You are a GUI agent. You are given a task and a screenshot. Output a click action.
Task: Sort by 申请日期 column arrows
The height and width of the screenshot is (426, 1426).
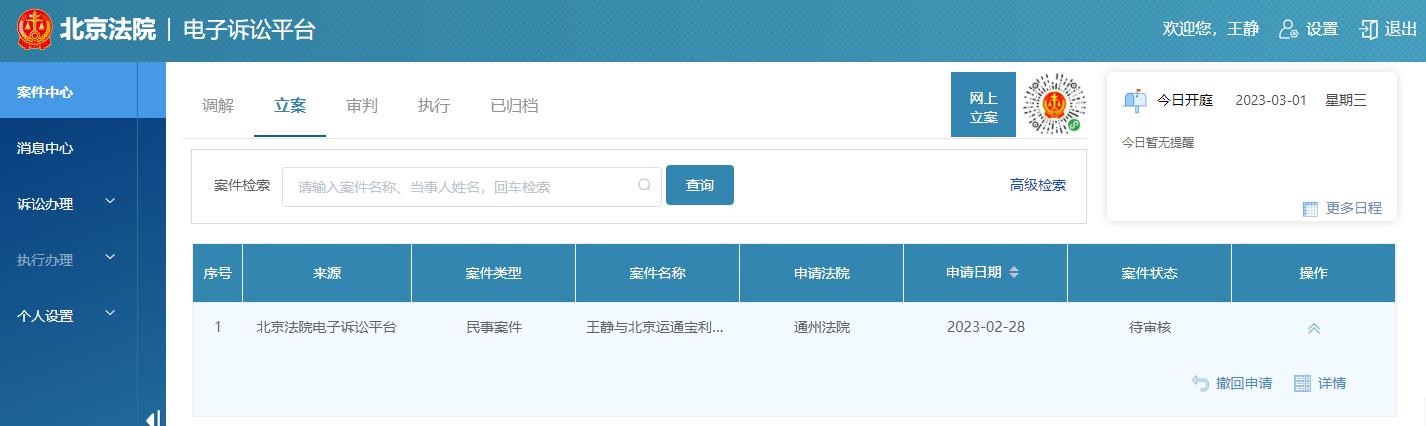(x=1014, y=272)
